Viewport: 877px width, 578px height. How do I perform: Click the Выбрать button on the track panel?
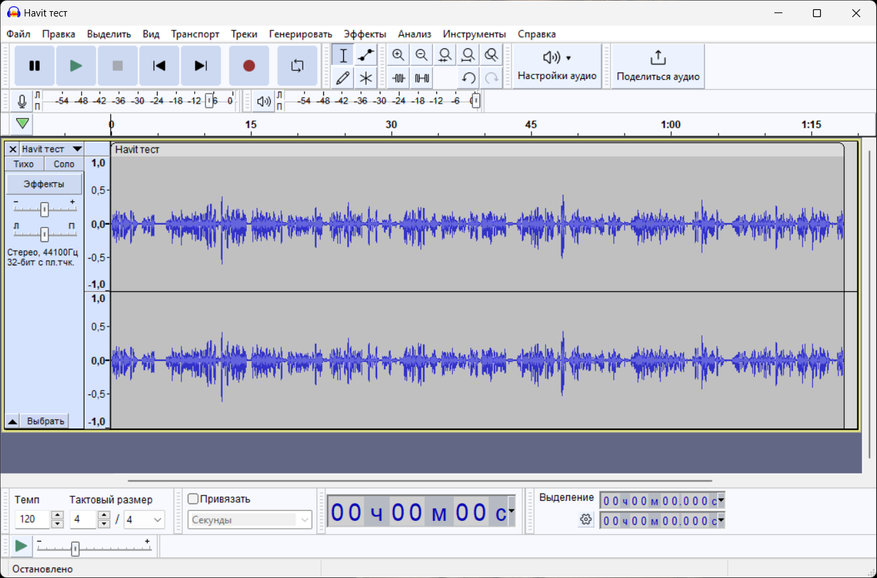46,421
